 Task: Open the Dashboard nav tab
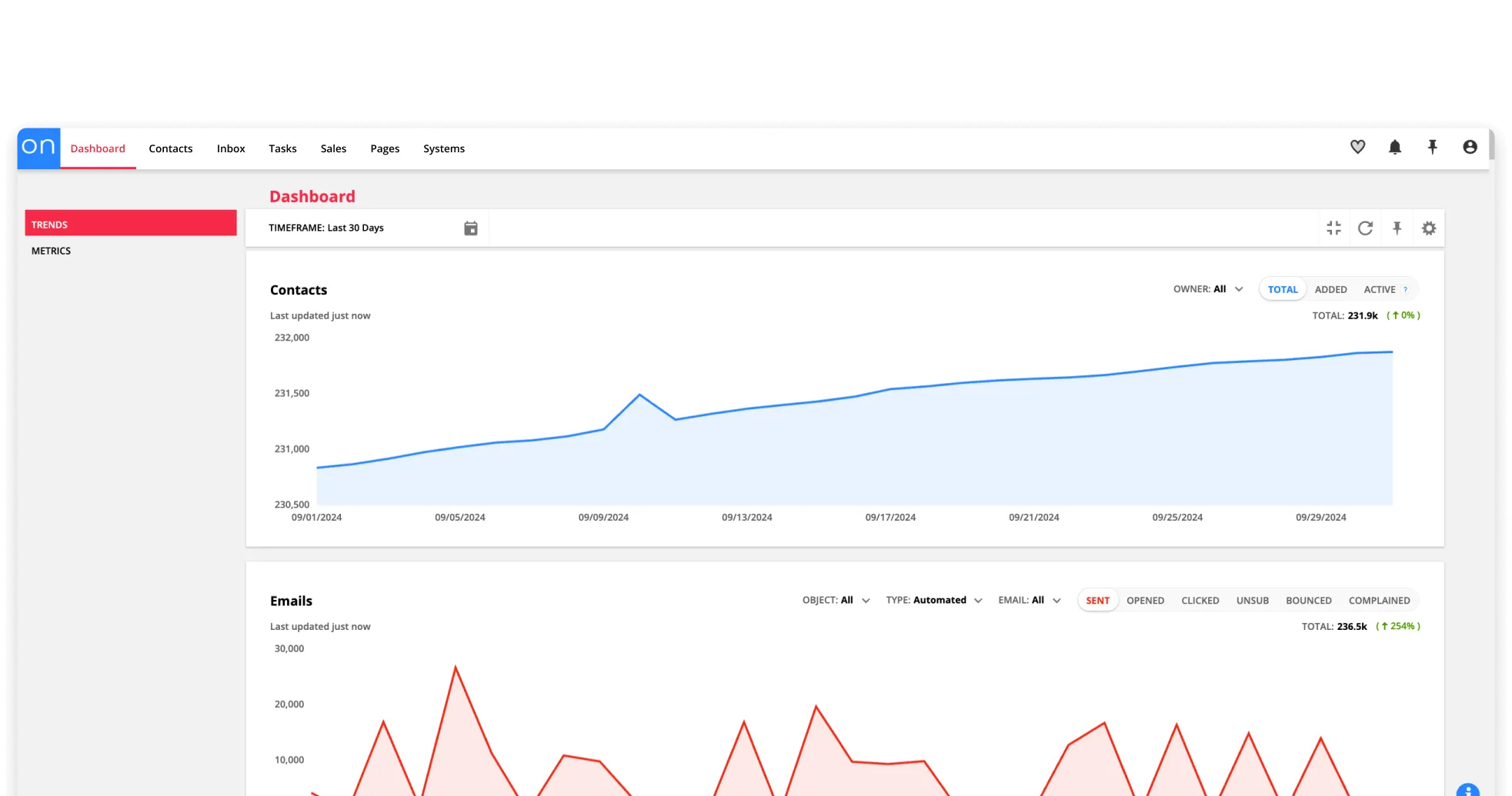[98, 148]
